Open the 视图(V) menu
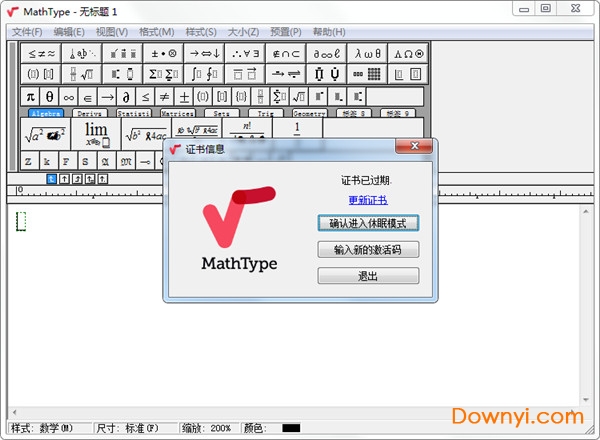This screenshot has width=600, height=440. click(112, 32)
